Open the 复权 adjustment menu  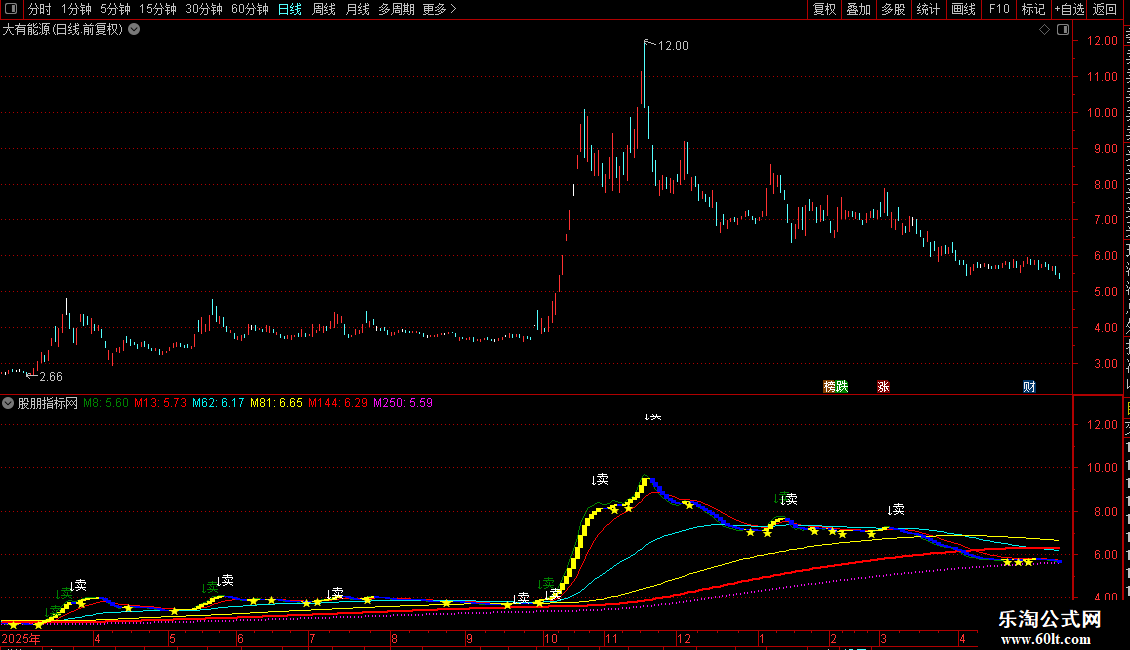[x=824, y=9]
